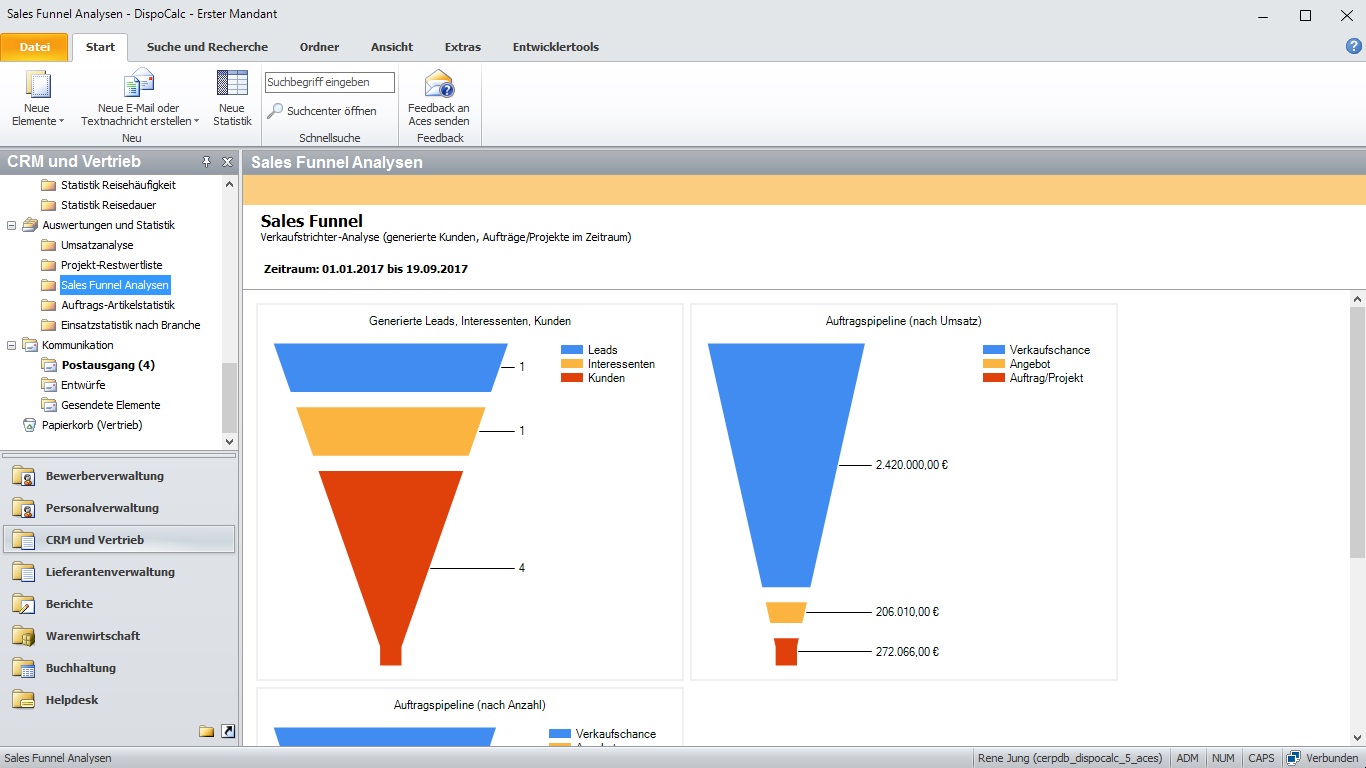Click the shortcut icon at navigation pane bottom
This screenshot has width=1366, height=768.
click(228, 731)
